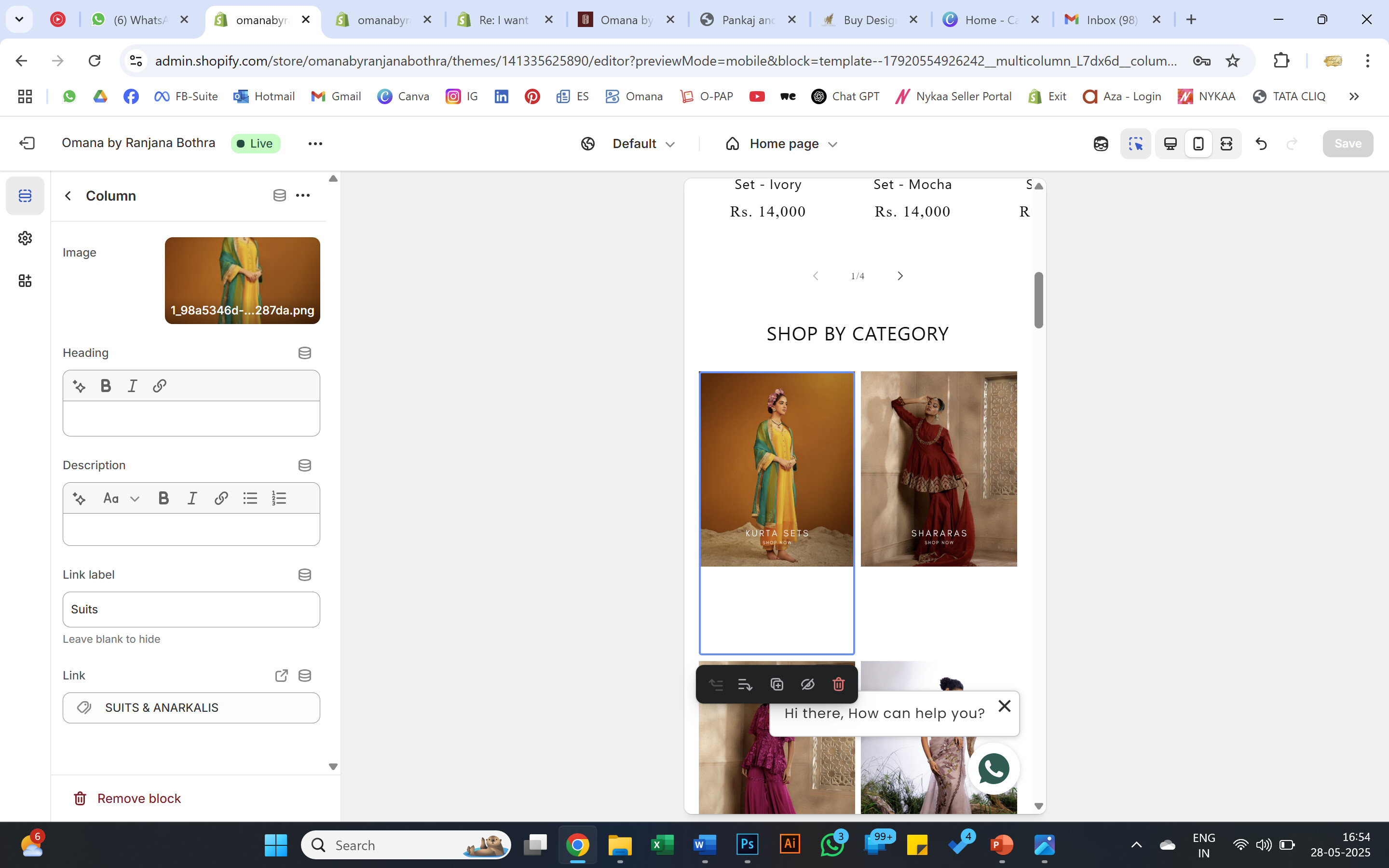Open the Apps icon in left sidebar
The image size is (1389, 868).
click(25, 281)
